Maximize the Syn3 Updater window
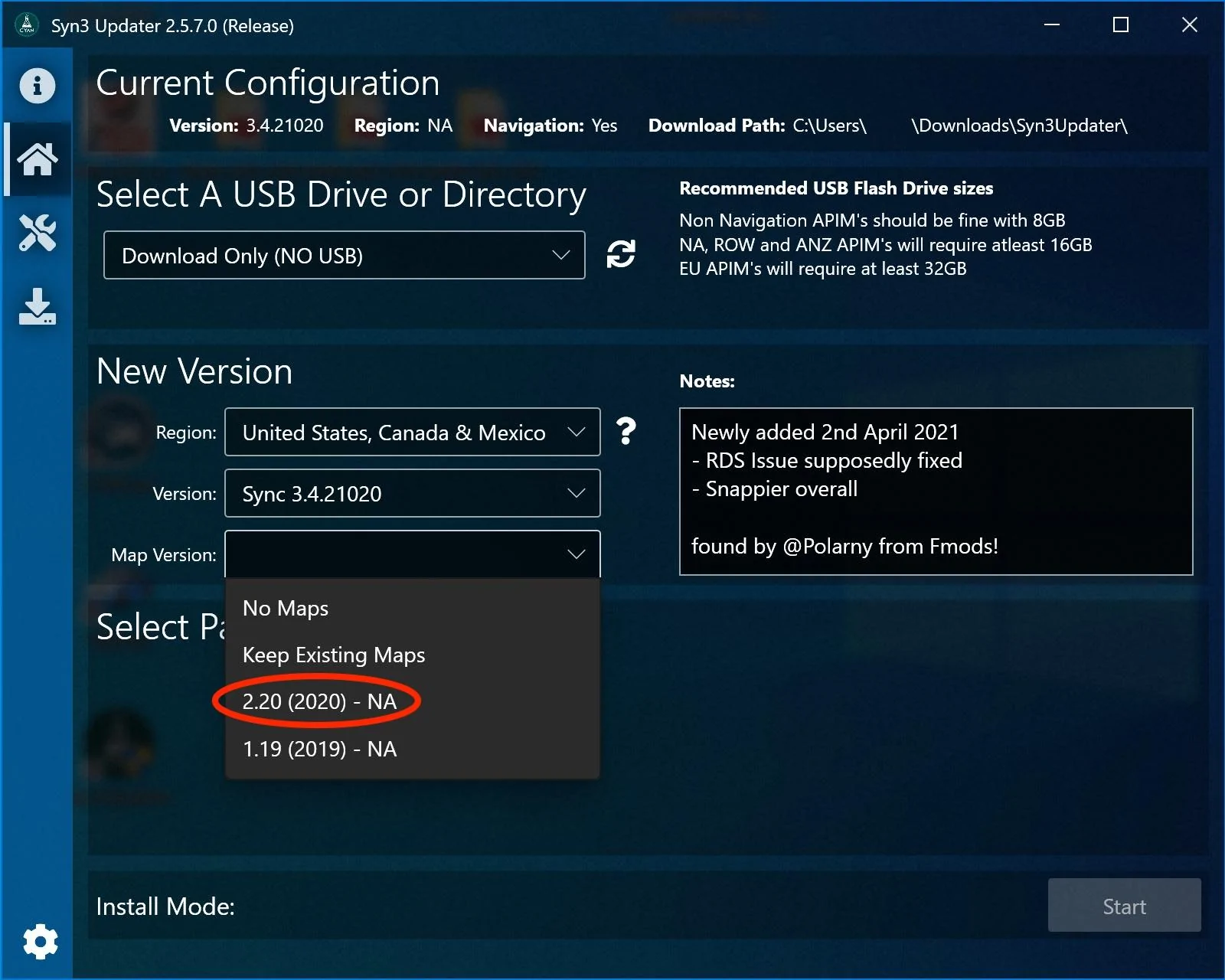The height and width of the screenshot is (980, 1225). [x=1121, y=25]
